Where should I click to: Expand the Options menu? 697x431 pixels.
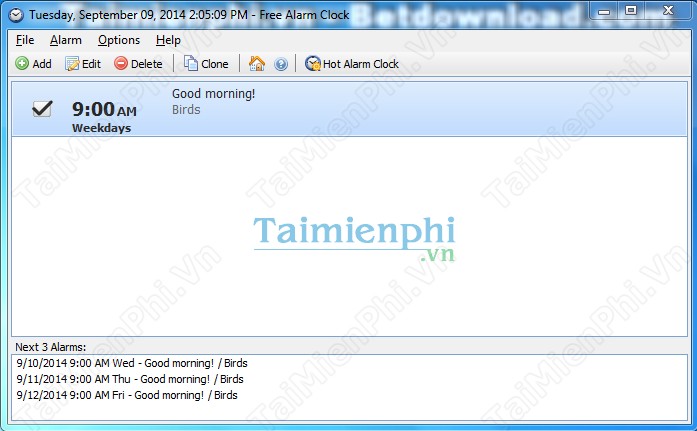(119, 40)
